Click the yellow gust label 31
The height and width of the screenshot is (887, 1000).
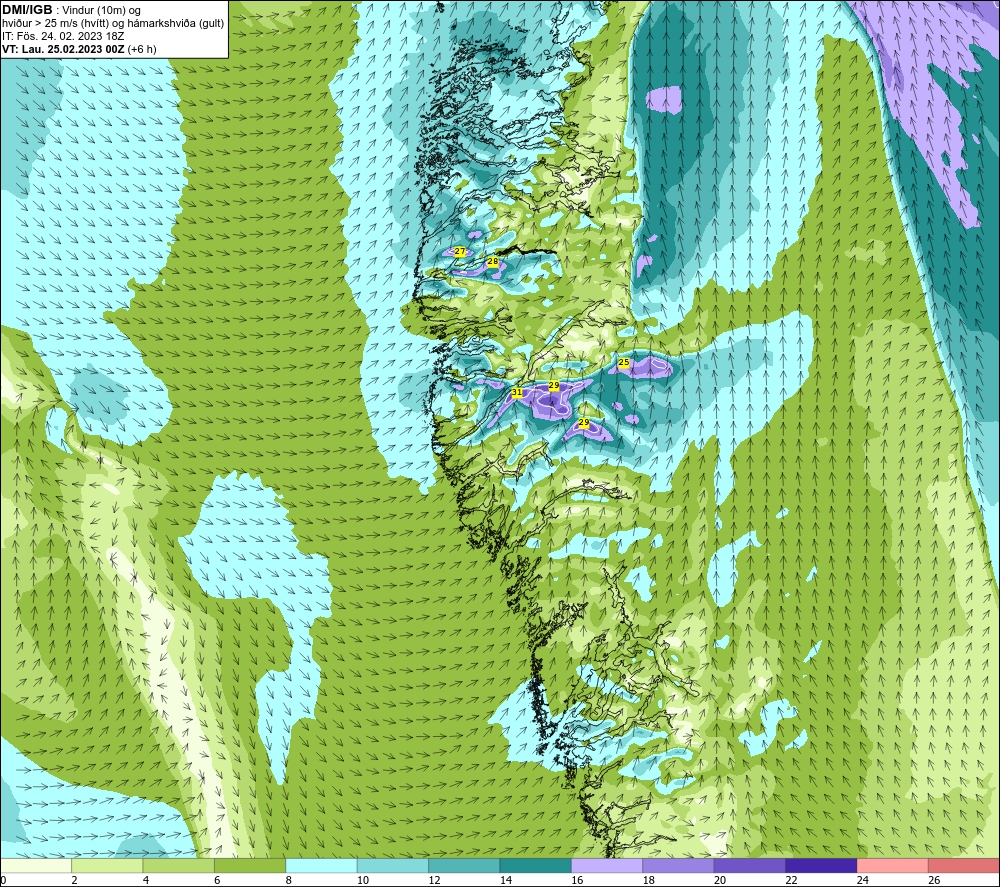tap(517, 393)
